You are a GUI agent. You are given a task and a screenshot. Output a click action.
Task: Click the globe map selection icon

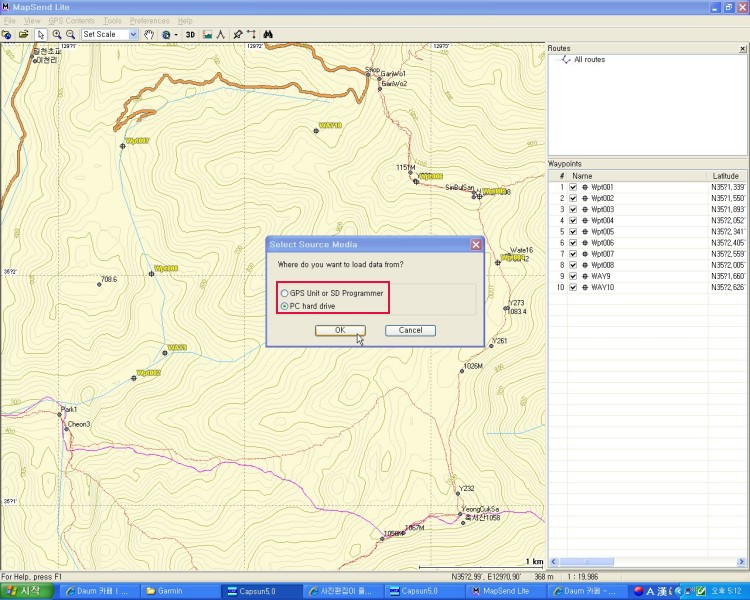166,34
